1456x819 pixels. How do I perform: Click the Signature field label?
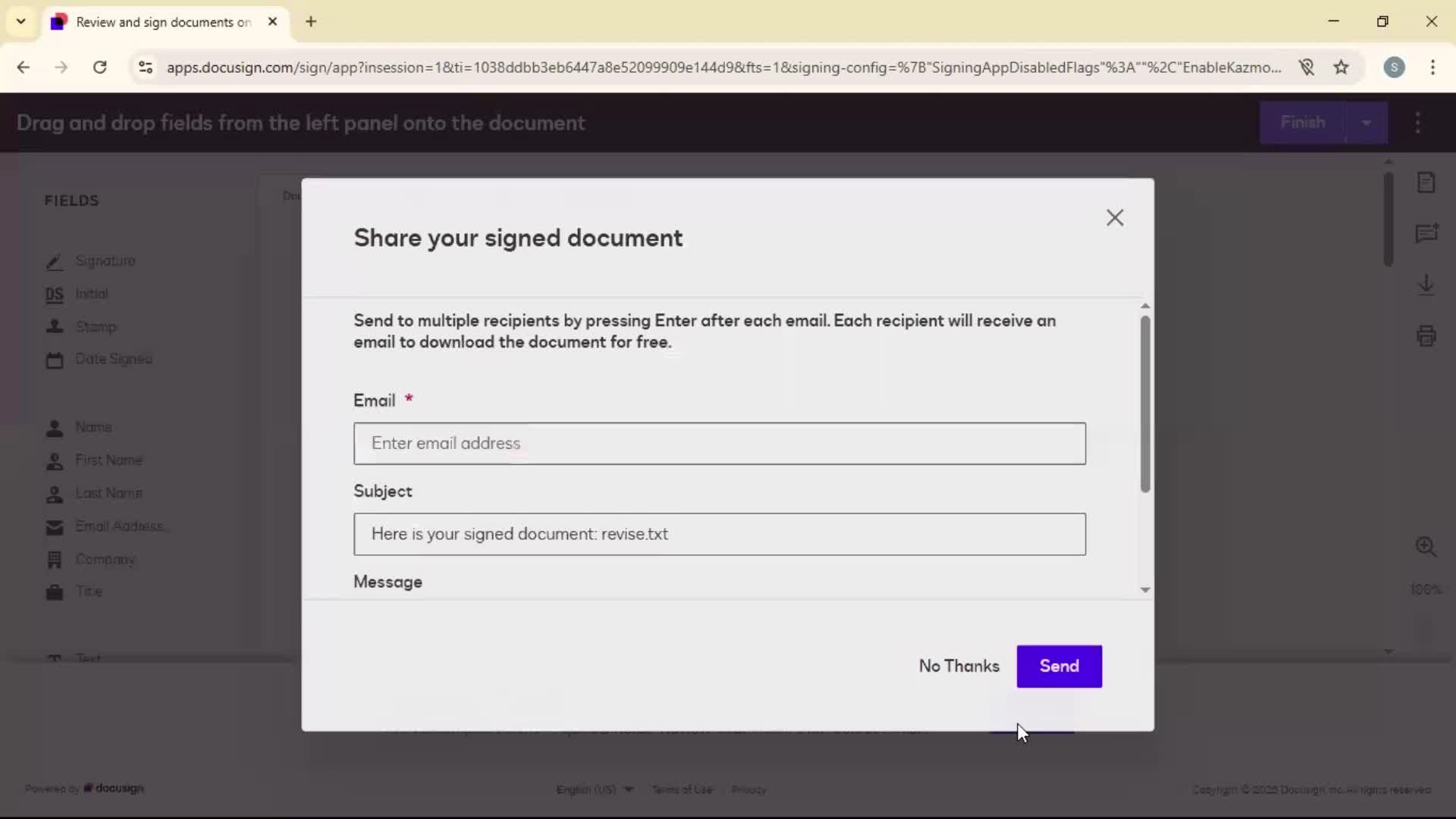tap(105, 261)
